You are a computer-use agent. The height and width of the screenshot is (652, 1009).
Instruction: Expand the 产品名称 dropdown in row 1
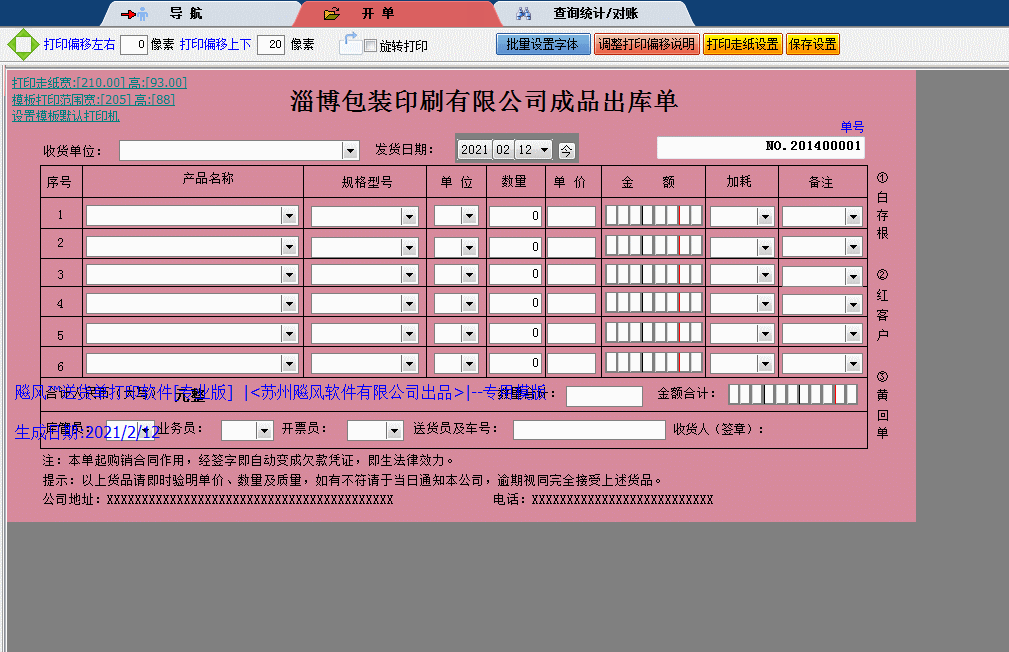290,214
